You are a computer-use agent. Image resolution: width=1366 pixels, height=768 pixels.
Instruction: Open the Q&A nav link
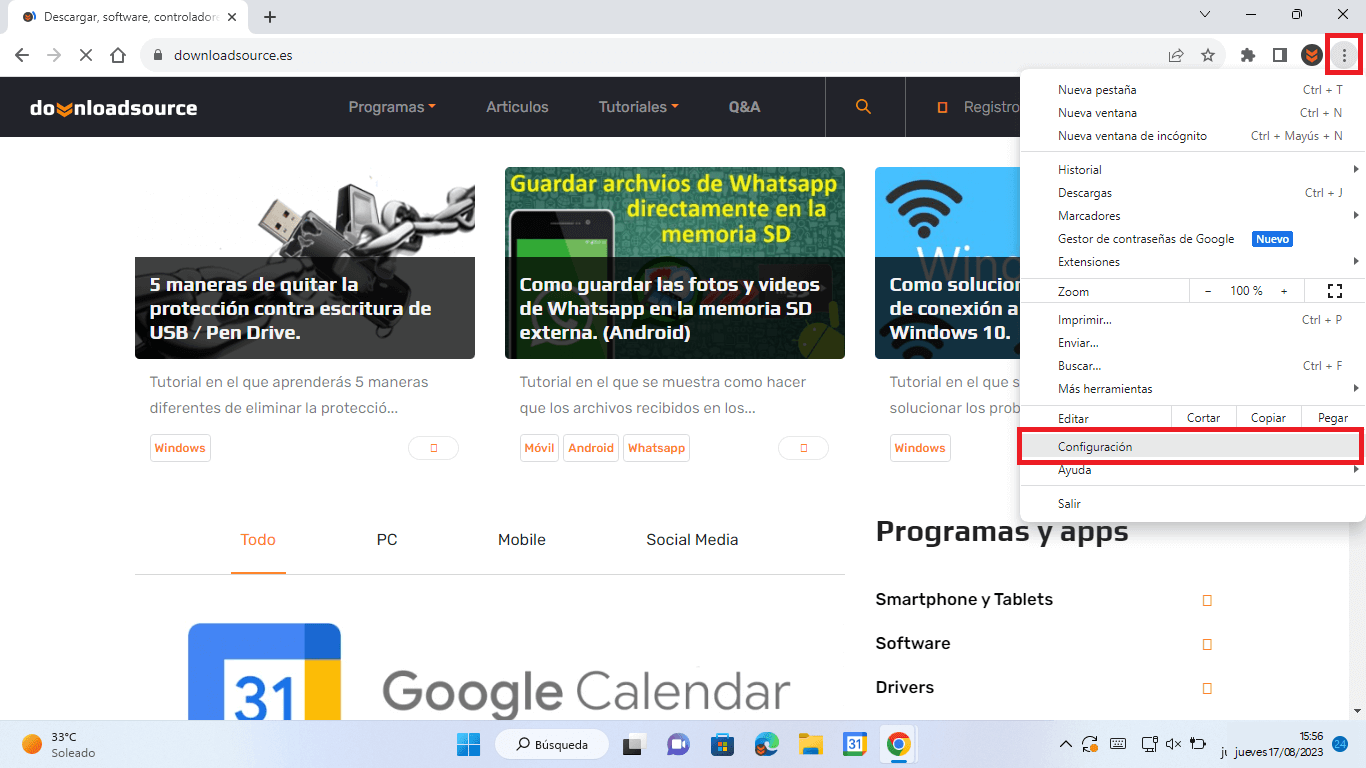[x=744, y=107]
